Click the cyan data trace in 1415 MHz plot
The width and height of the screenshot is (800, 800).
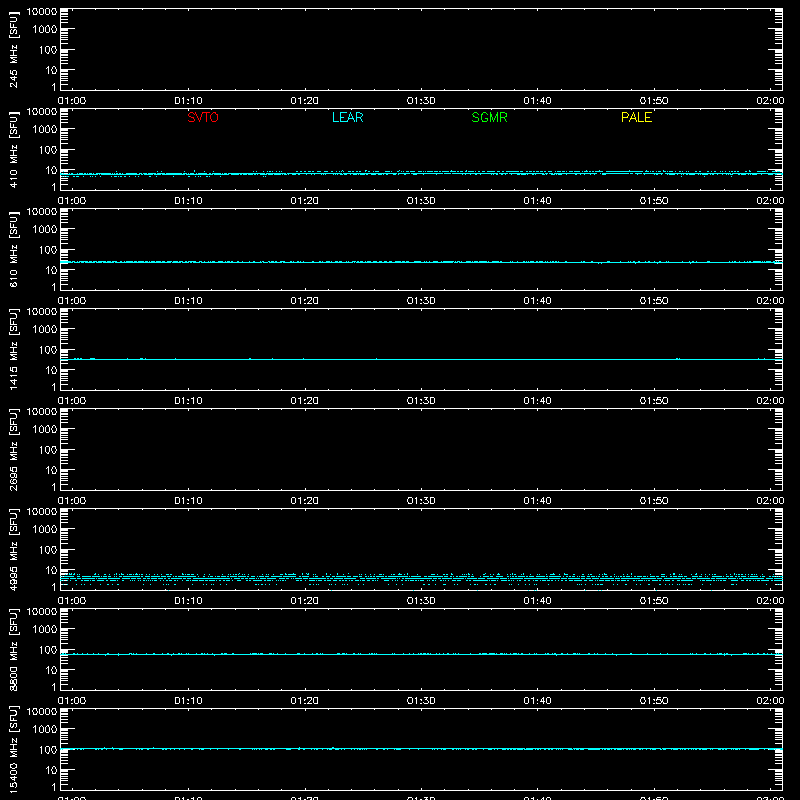coord(421,359)
